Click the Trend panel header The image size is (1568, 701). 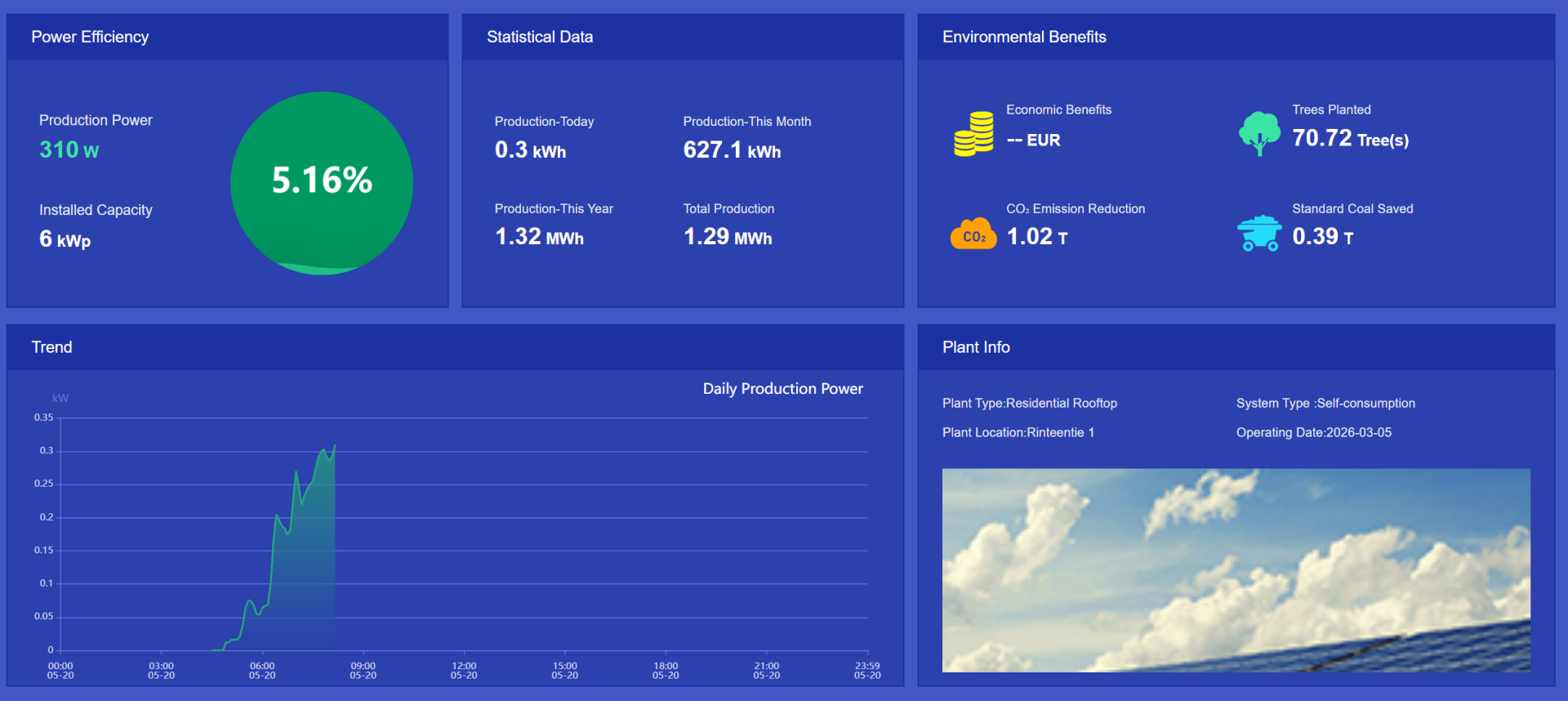[x=455, y=347]
